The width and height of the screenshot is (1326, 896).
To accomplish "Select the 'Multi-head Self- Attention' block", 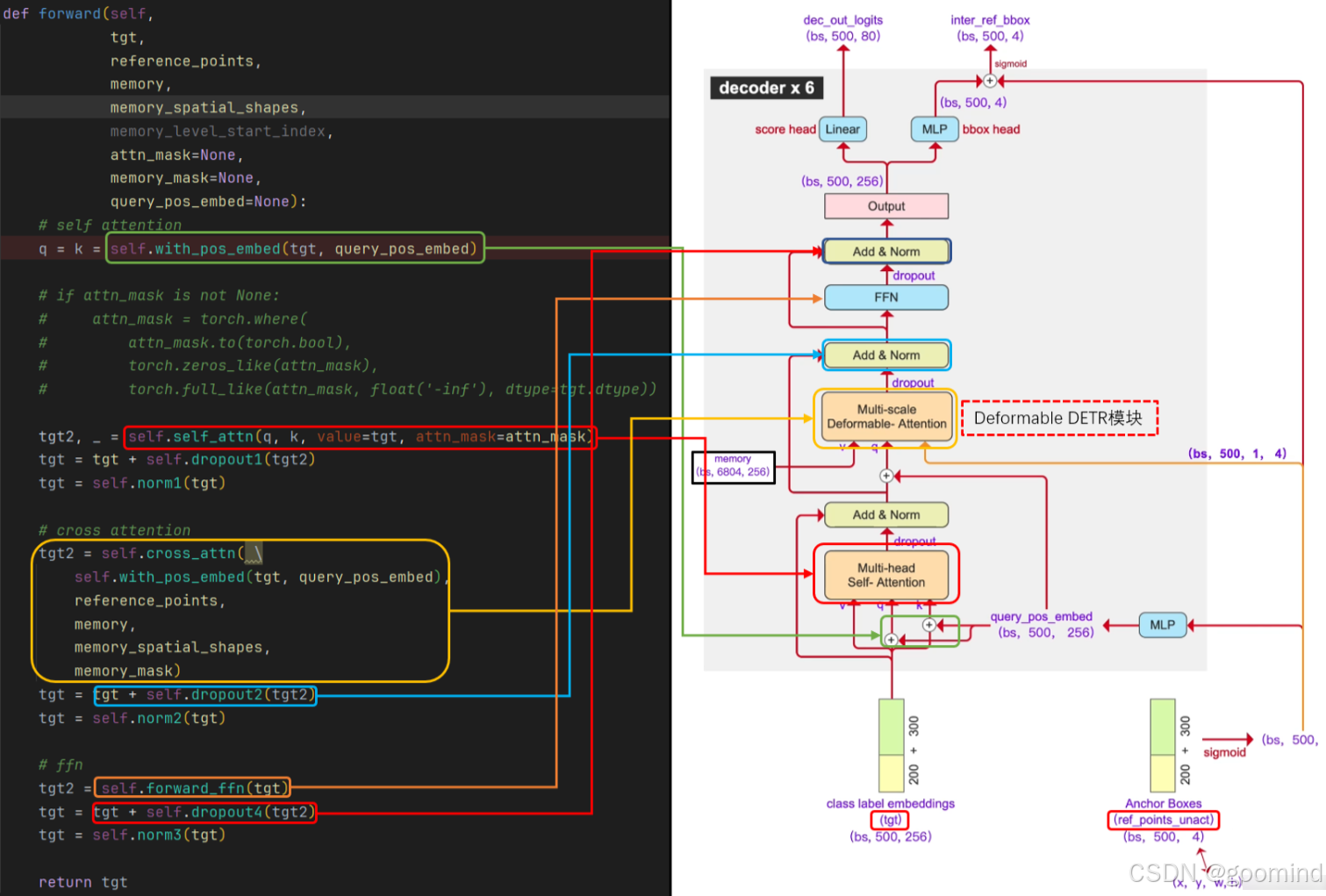I will (886, 575).
